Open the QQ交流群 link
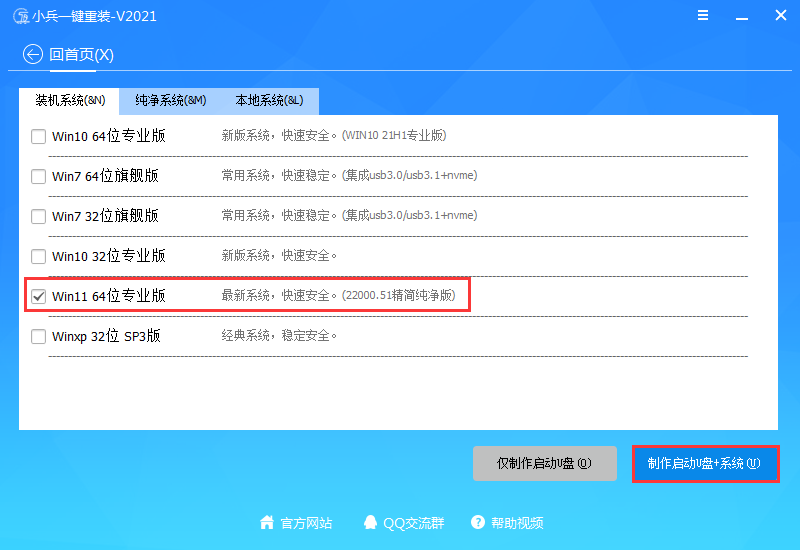The image size is (800, 550). (414, 523)
